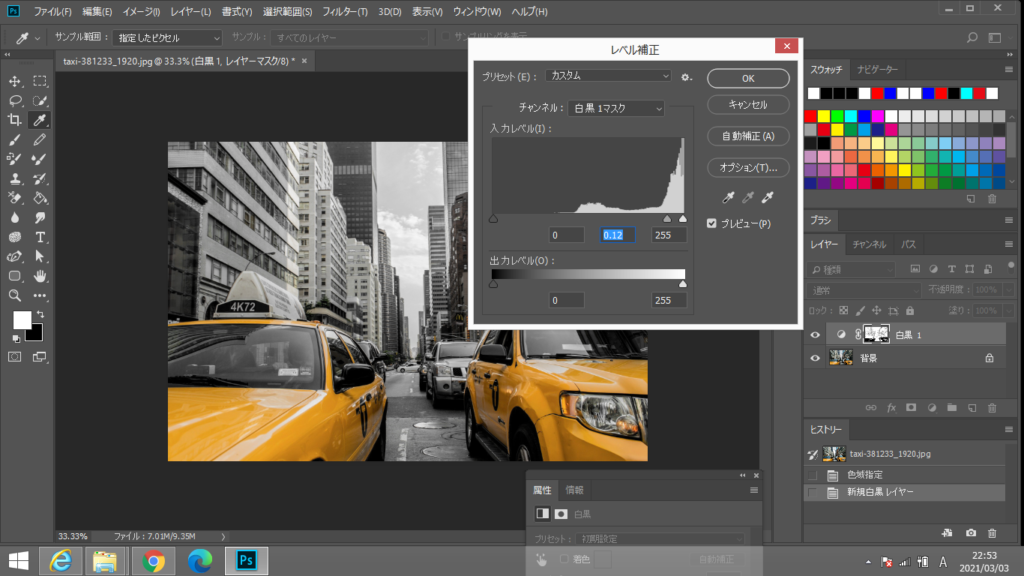This screenshot has height=576, width=1024.
Task: Select the Rectangular Marquee tool
Action: (x=40, y=82)
